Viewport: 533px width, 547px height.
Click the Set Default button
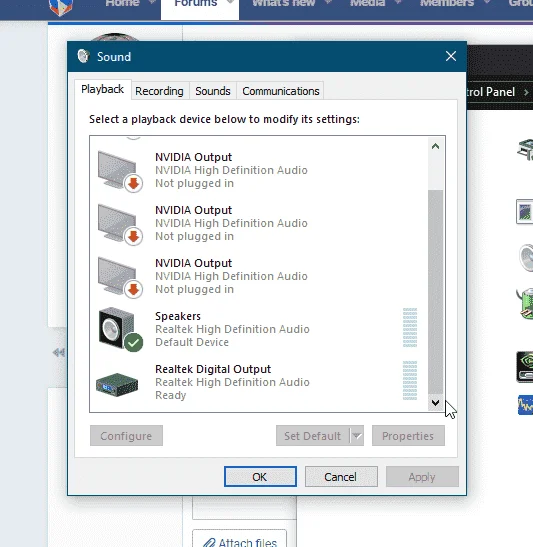(313, 436)
